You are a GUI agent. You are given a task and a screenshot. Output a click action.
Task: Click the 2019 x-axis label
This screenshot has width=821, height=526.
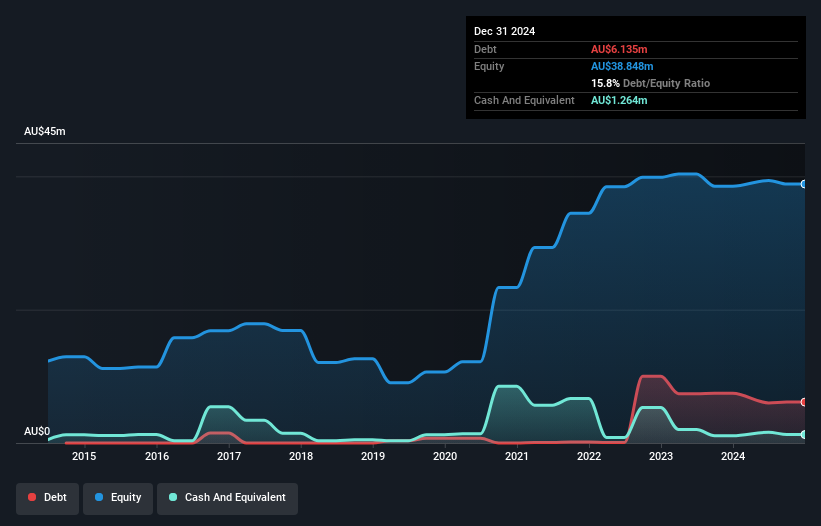click(373, 456)
